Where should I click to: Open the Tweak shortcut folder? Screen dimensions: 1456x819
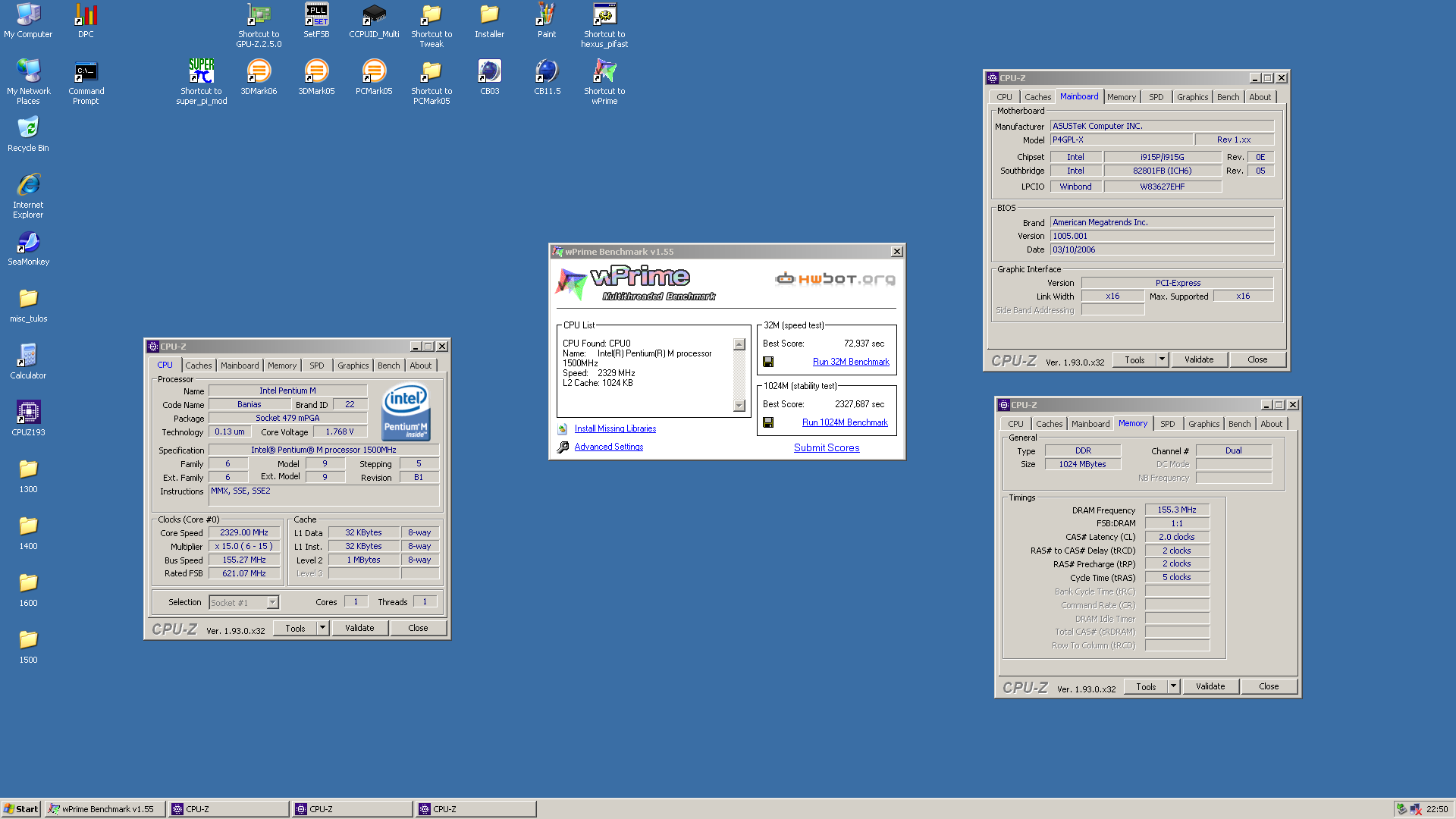tap(431, 25)
